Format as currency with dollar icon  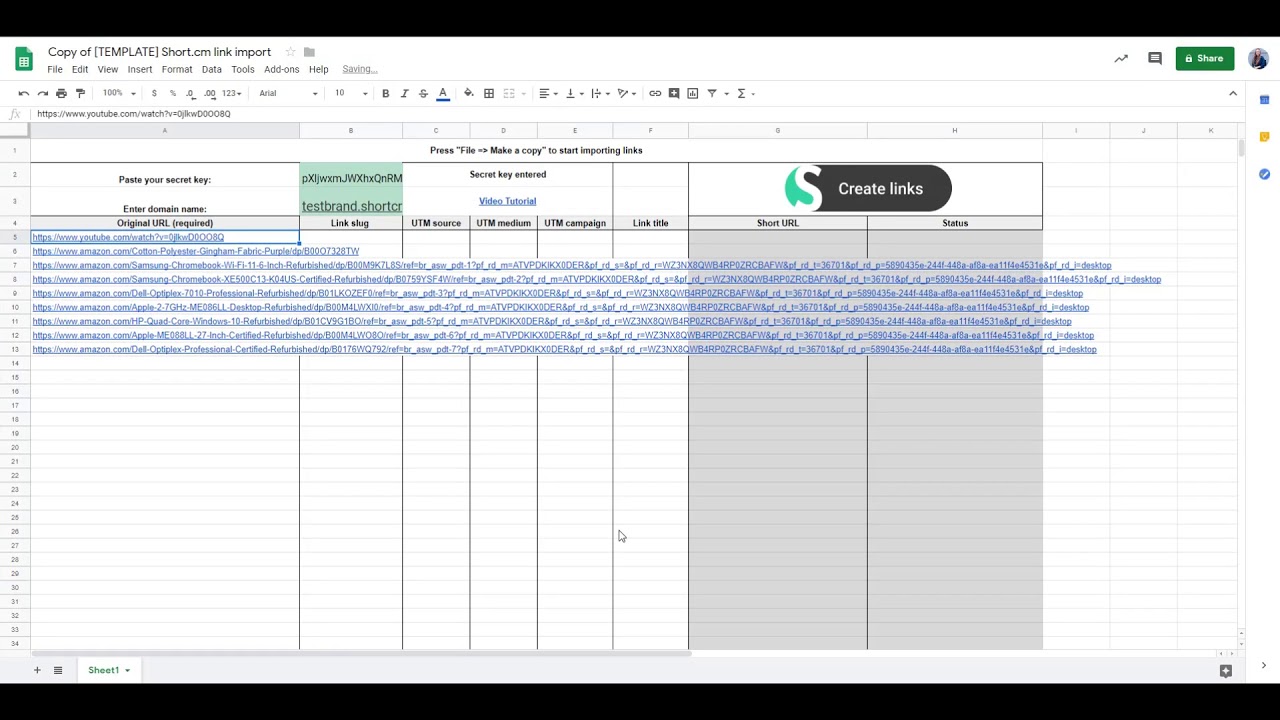154,93
